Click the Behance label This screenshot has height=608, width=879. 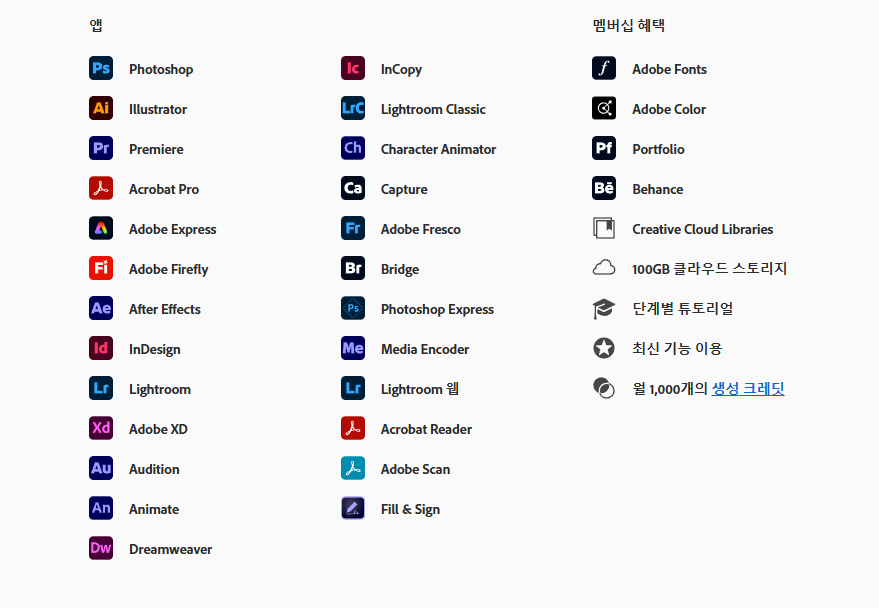click(658, 189)
